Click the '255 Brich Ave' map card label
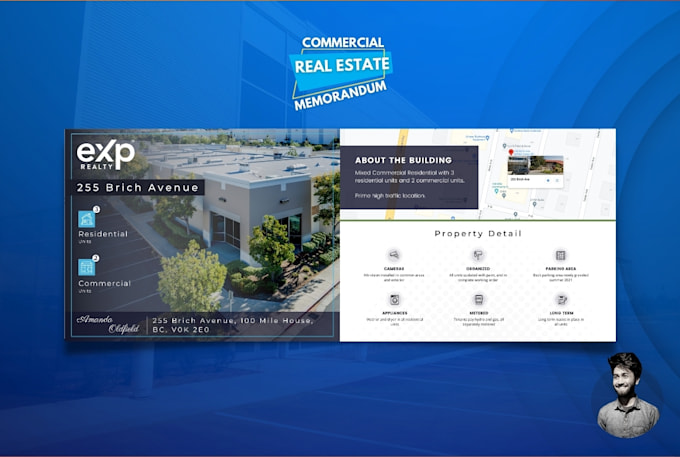Viewport: 680px width, 457px height. pos(518,179)
